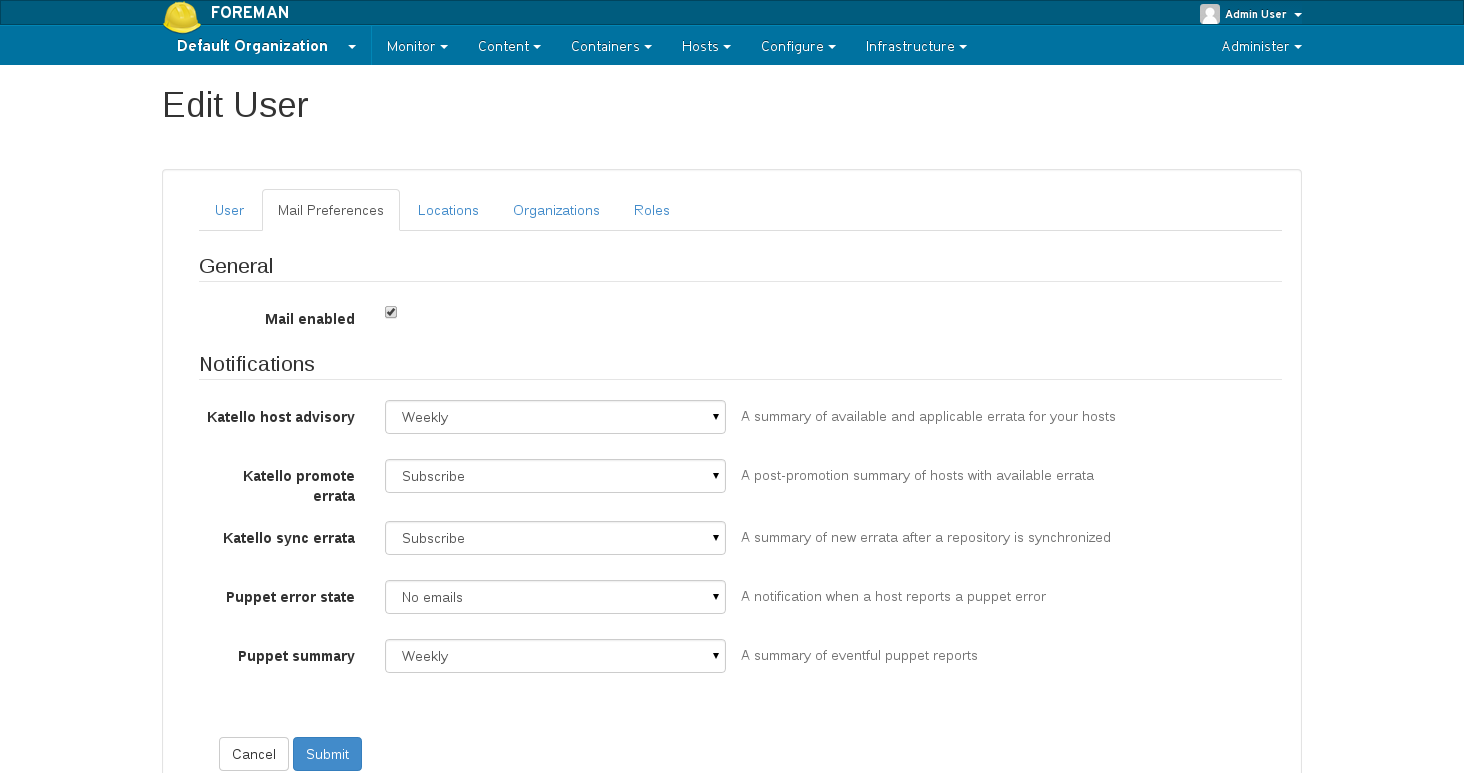The width and height of the screenshot is (1464, 773).
Task: Click the Katello sync errata label
Action: coord(289,538)
